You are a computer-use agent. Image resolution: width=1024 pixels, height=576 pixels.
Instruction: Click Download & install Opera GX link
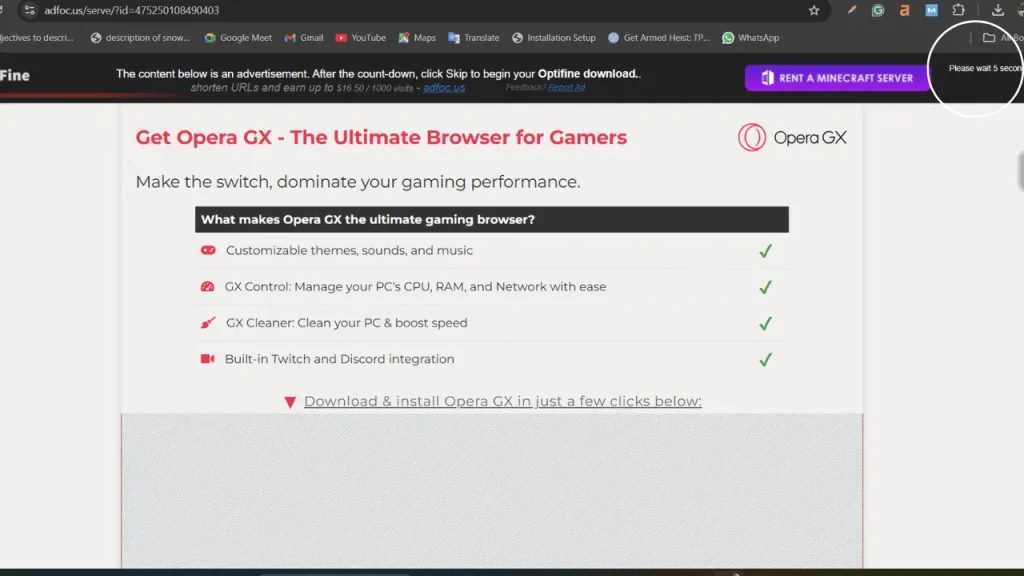coord(503,401)
